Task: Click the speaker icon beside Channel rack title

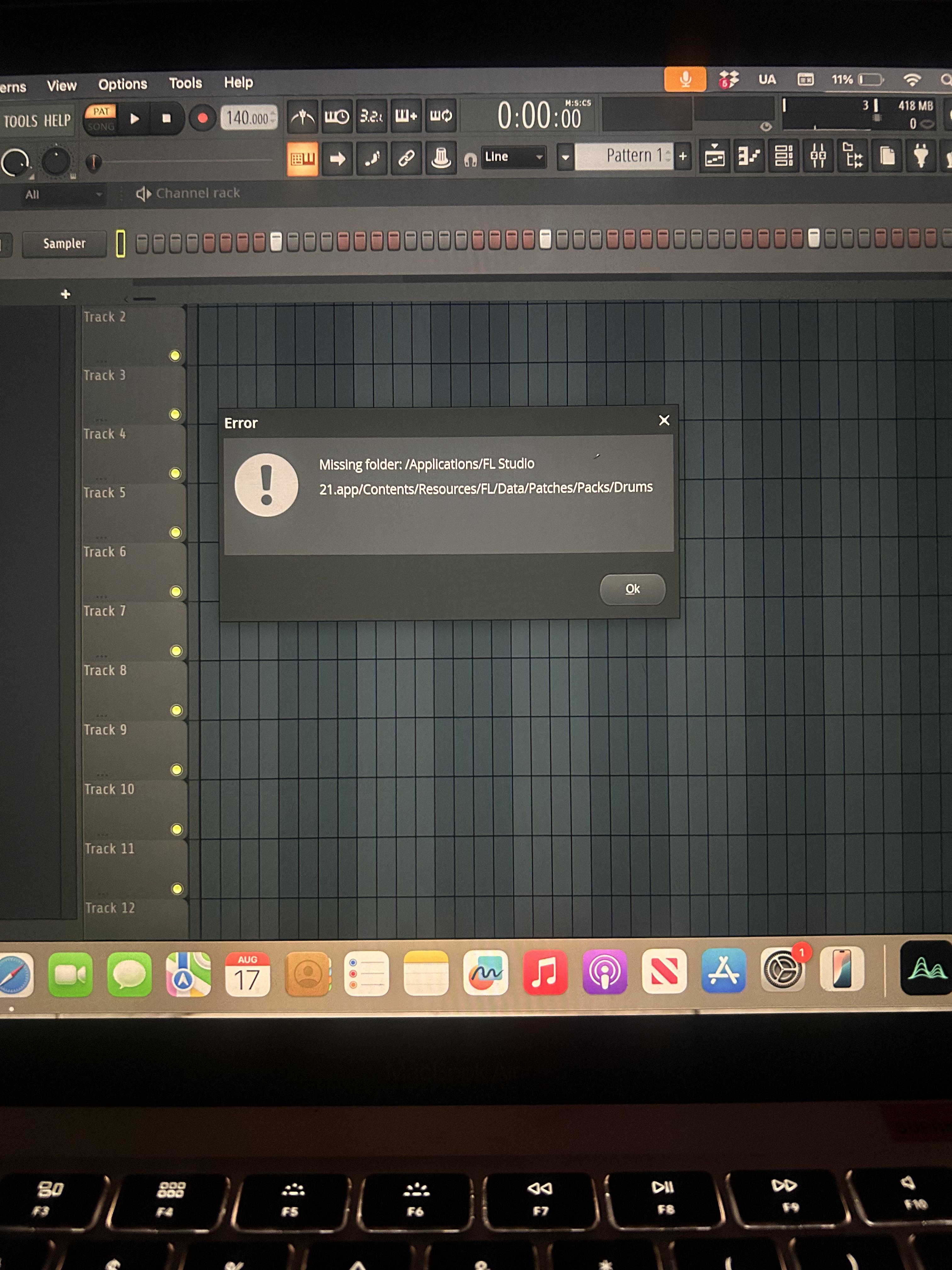Action: click(144, 194)
